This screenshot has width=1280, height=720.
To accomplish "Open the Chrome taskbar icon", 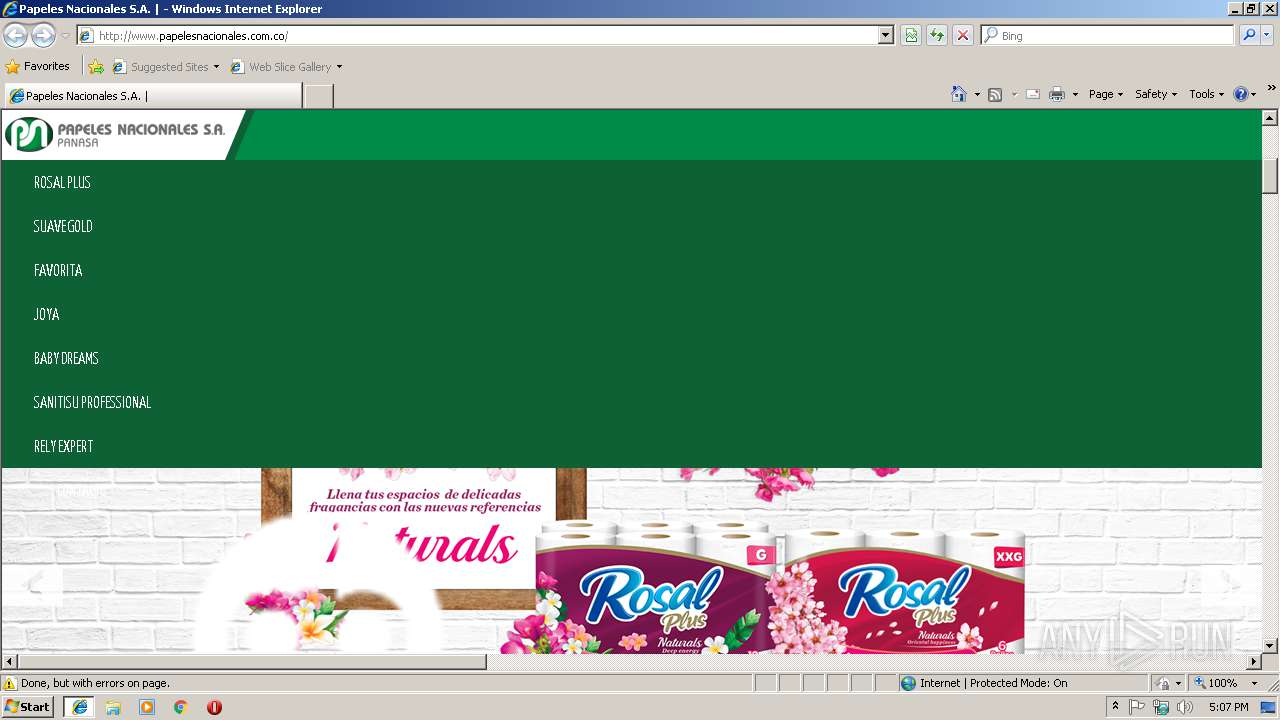I will point(181,707).
